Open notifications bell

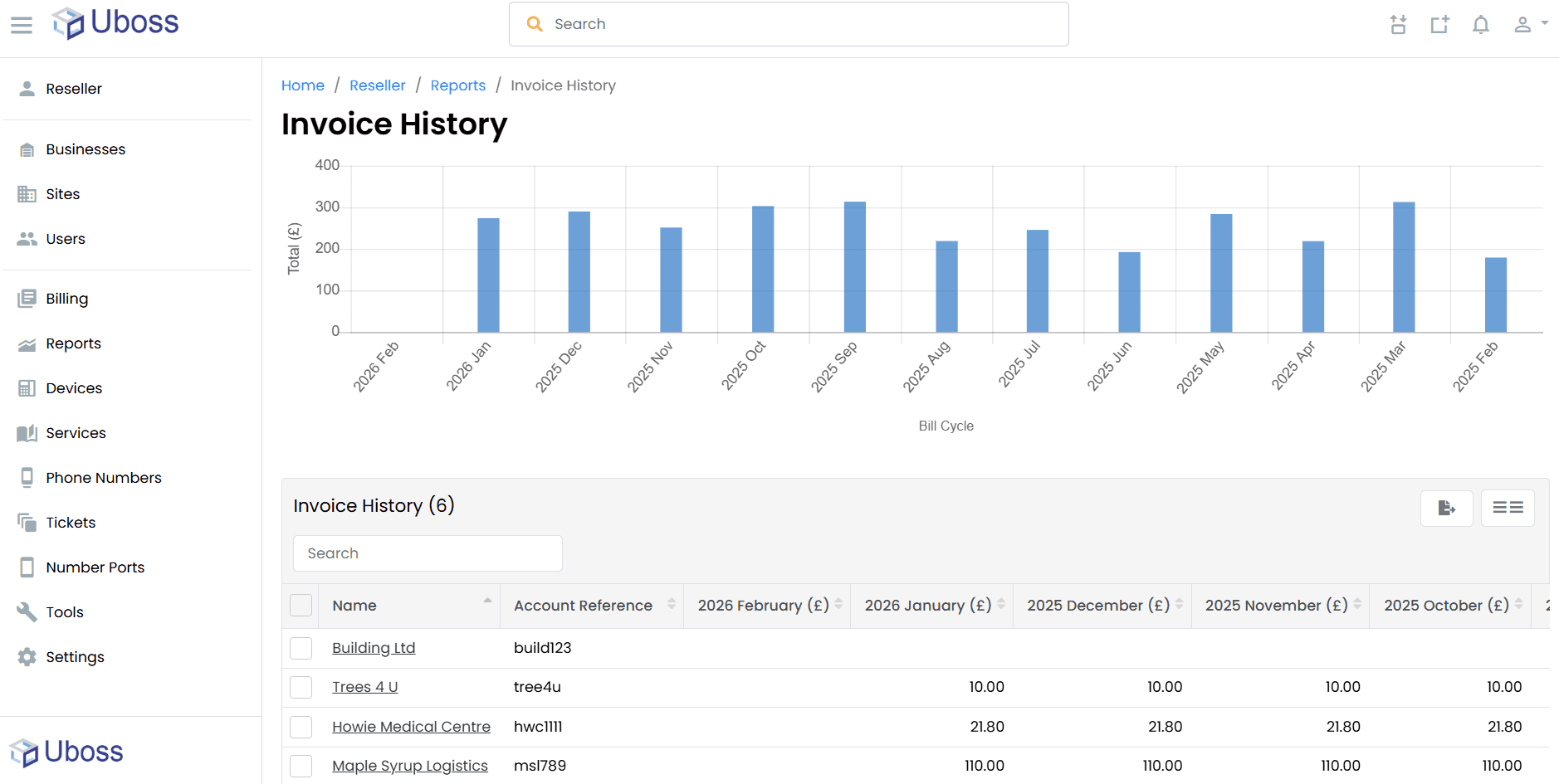click(x=1481, y=25)
